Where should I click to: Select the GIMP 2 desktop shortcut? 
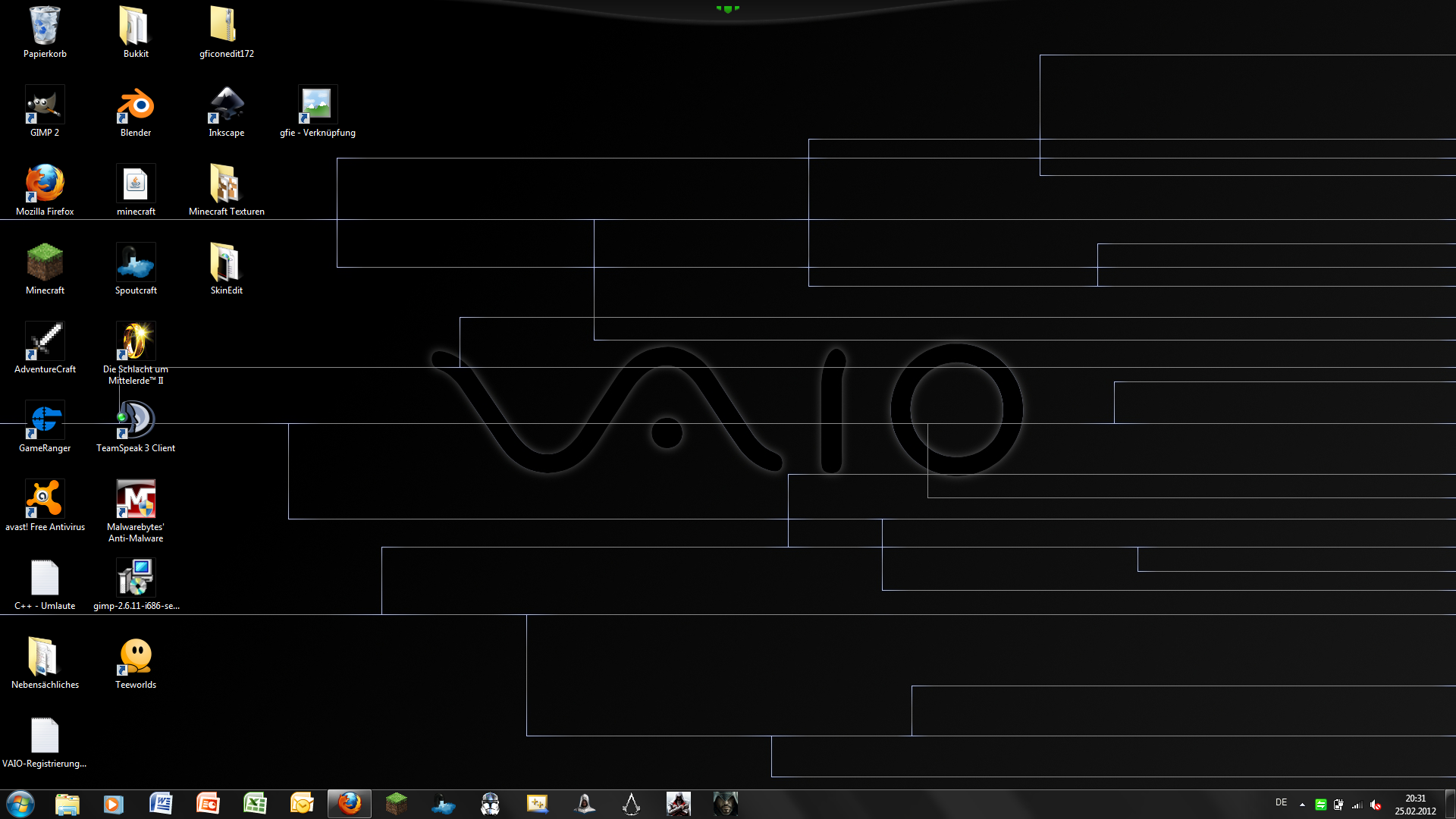45,106
